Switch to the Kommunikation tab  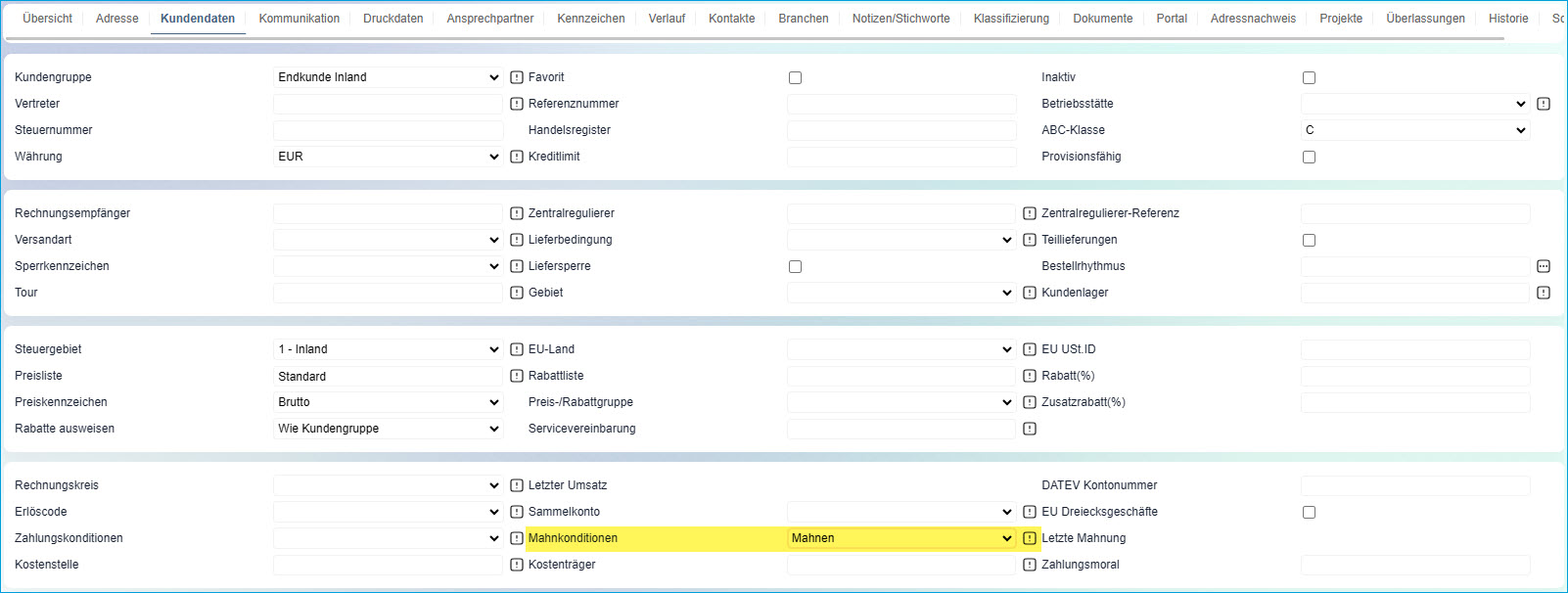(299, 19)
